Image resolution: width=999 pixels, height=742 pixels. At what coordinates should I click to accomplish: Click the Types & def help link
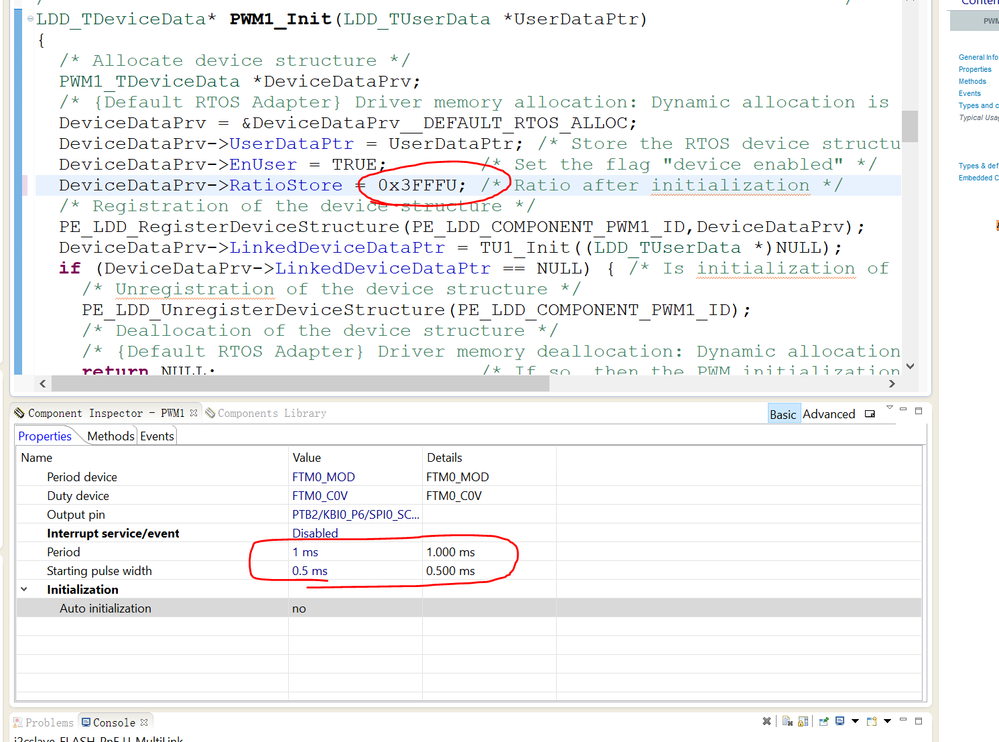978,166
